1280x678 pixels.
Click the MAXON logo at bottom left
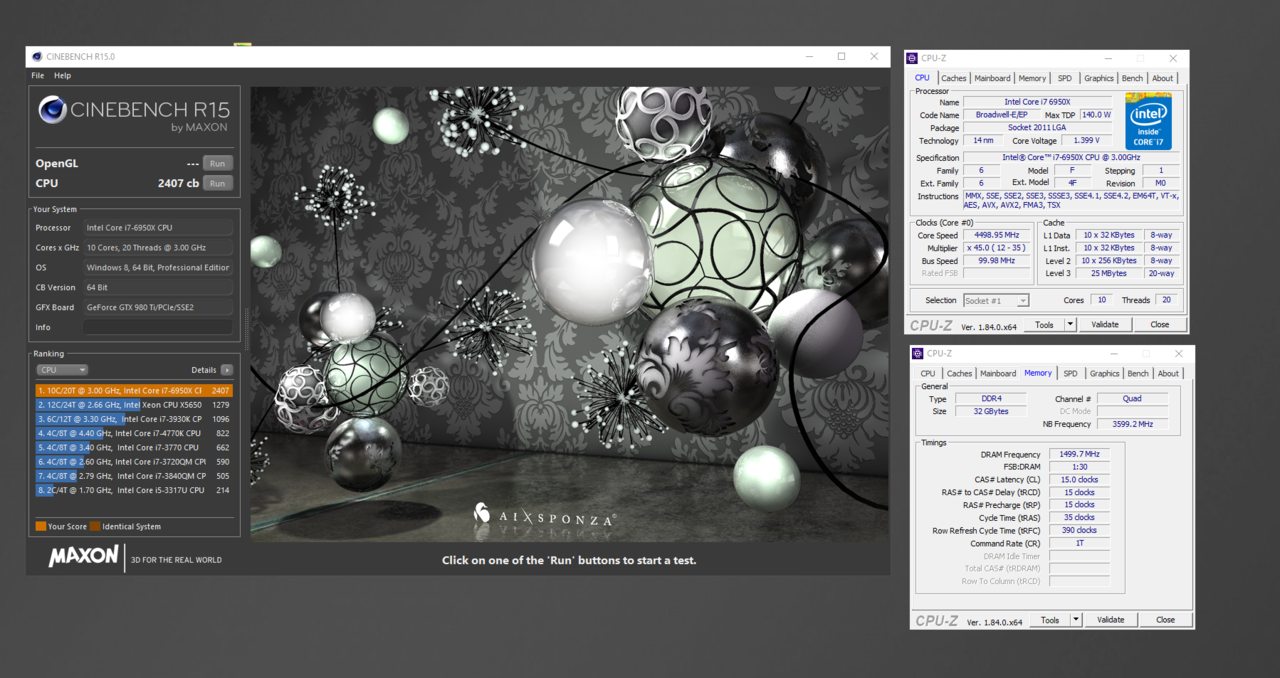pos(84,557)
